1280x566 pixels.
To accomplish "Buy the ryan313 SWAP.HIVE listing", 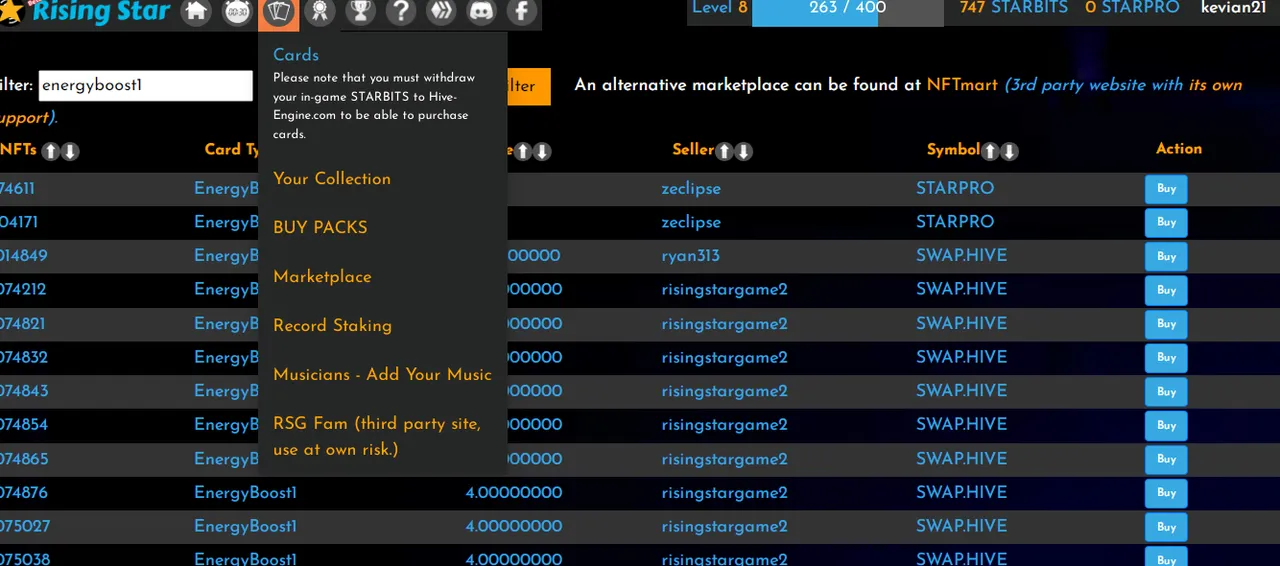I will (1166, 256).
